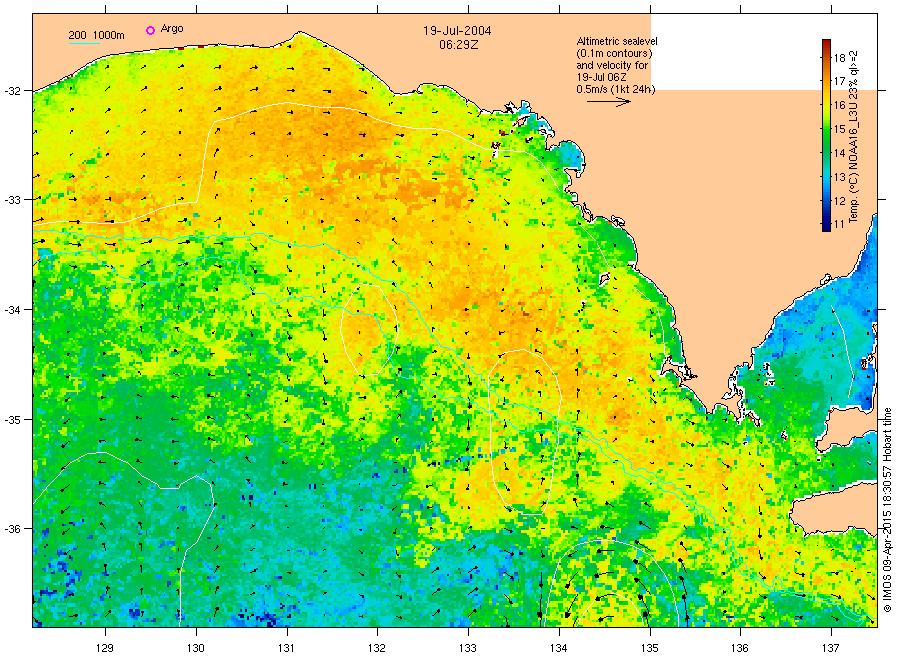Click the 135 longitude axis label
This screenshot has width=900, height=660.
650,648
